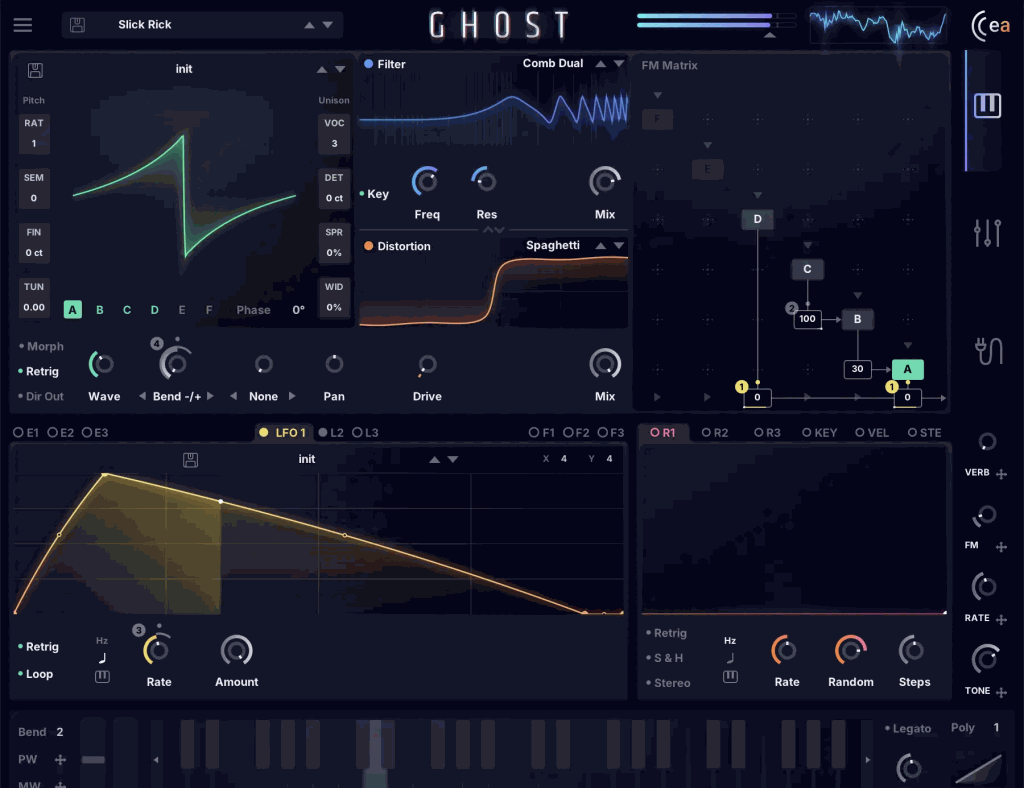Select previous global preset with up arrow

tap(310, 25)
